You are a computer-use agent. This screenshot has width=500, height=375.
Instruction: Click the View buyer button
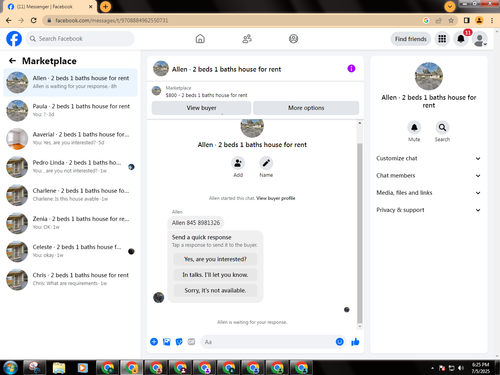click(201, 108)
